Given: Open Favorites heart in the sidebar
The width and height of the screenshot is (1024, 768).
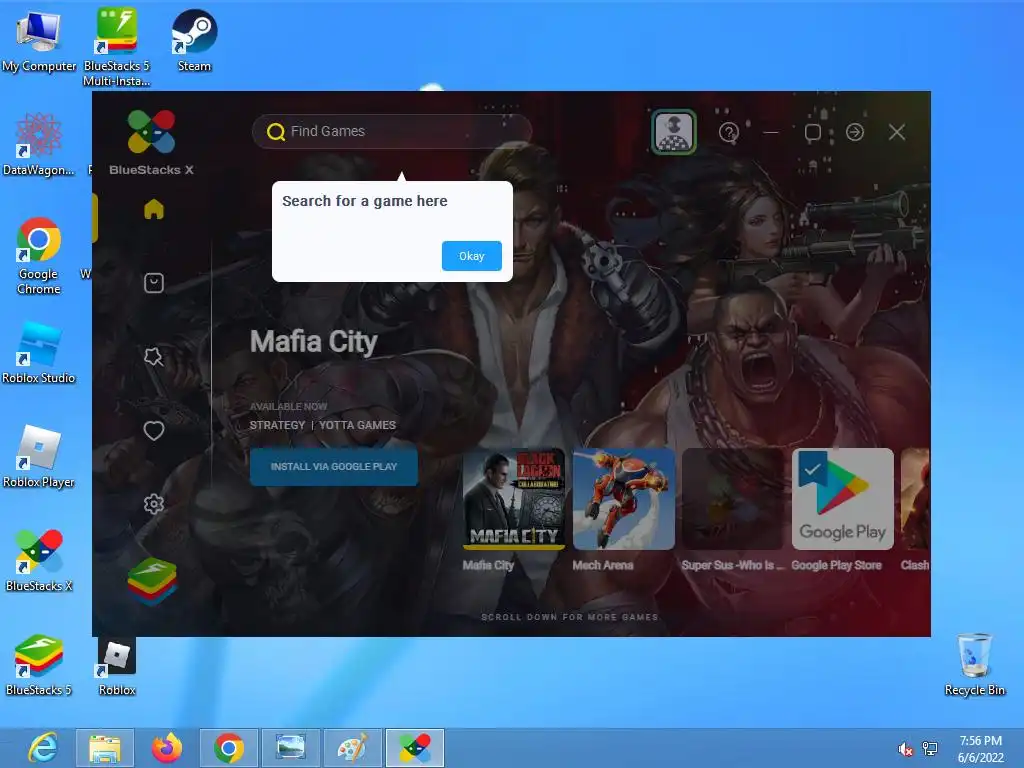Looking at the screenshot, I should coord(153,430).
